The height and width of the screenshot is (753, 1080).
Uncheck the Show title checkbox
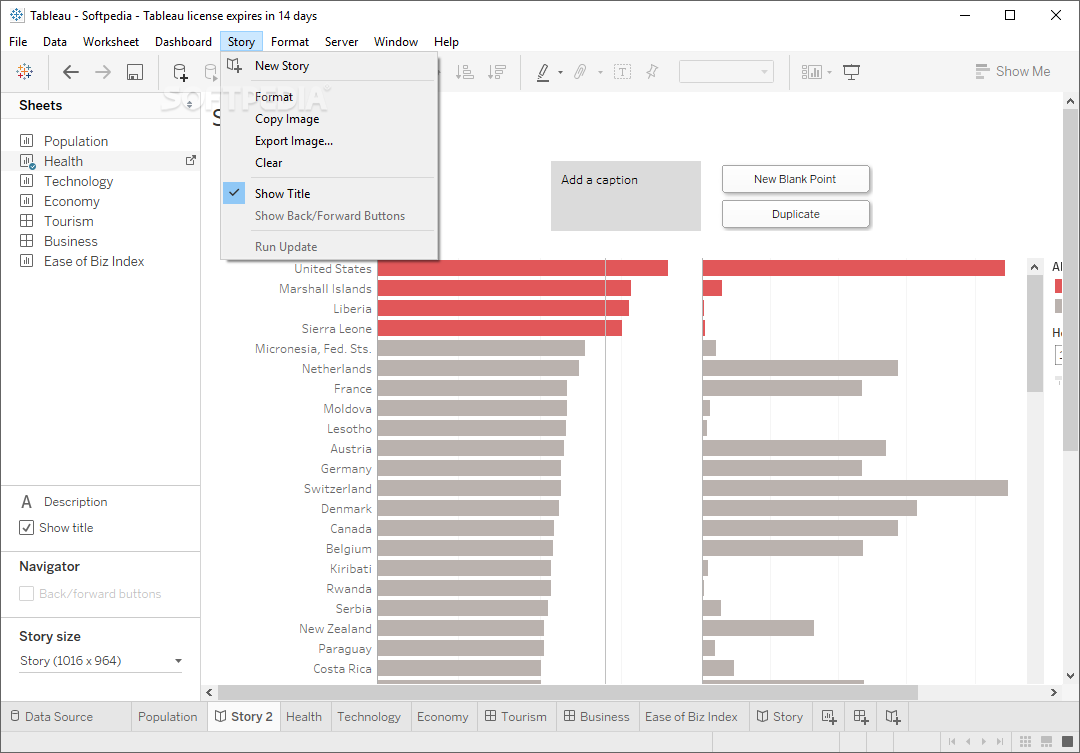(x=26, y=528)
